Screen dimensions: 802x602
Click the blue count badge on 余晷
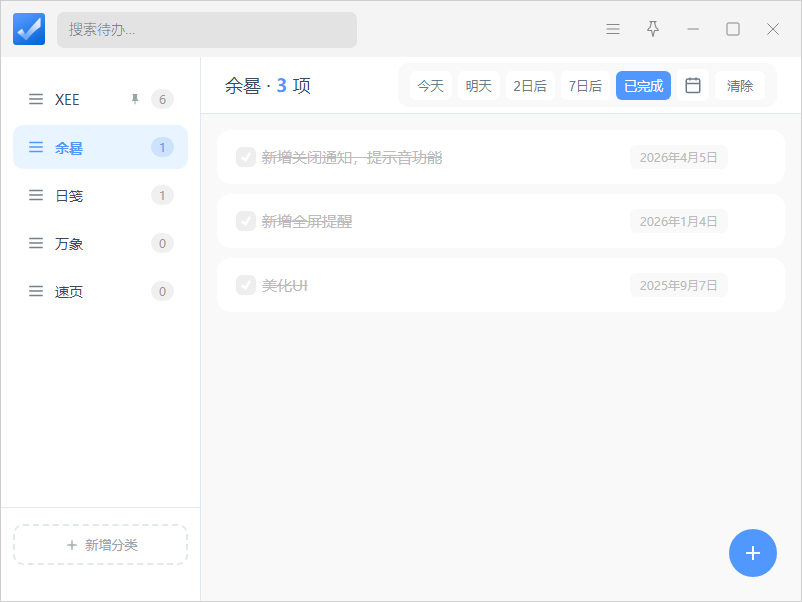pyautogui.click(x=162, y=148)
